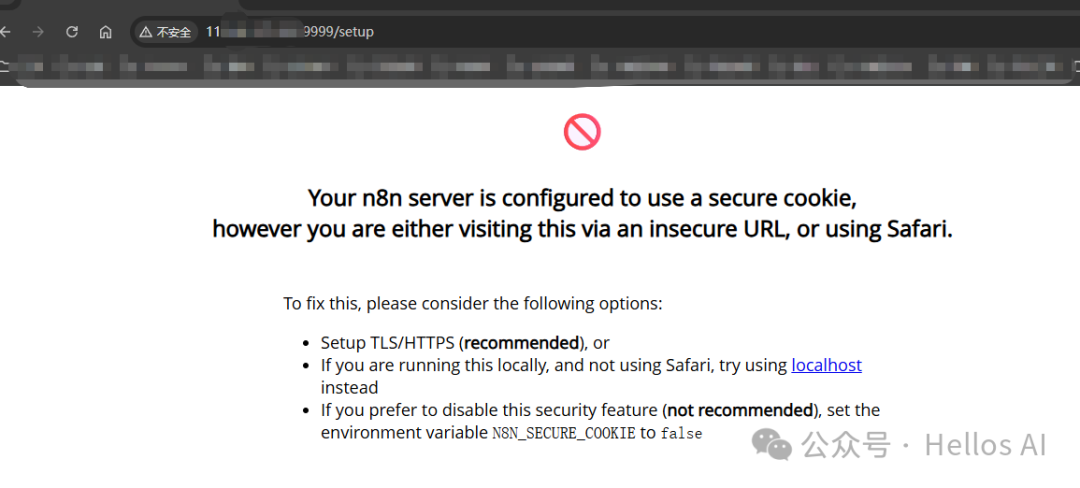Click the browser back arrow
Screen dimensions: 1080x488
[x=6, y=32]
